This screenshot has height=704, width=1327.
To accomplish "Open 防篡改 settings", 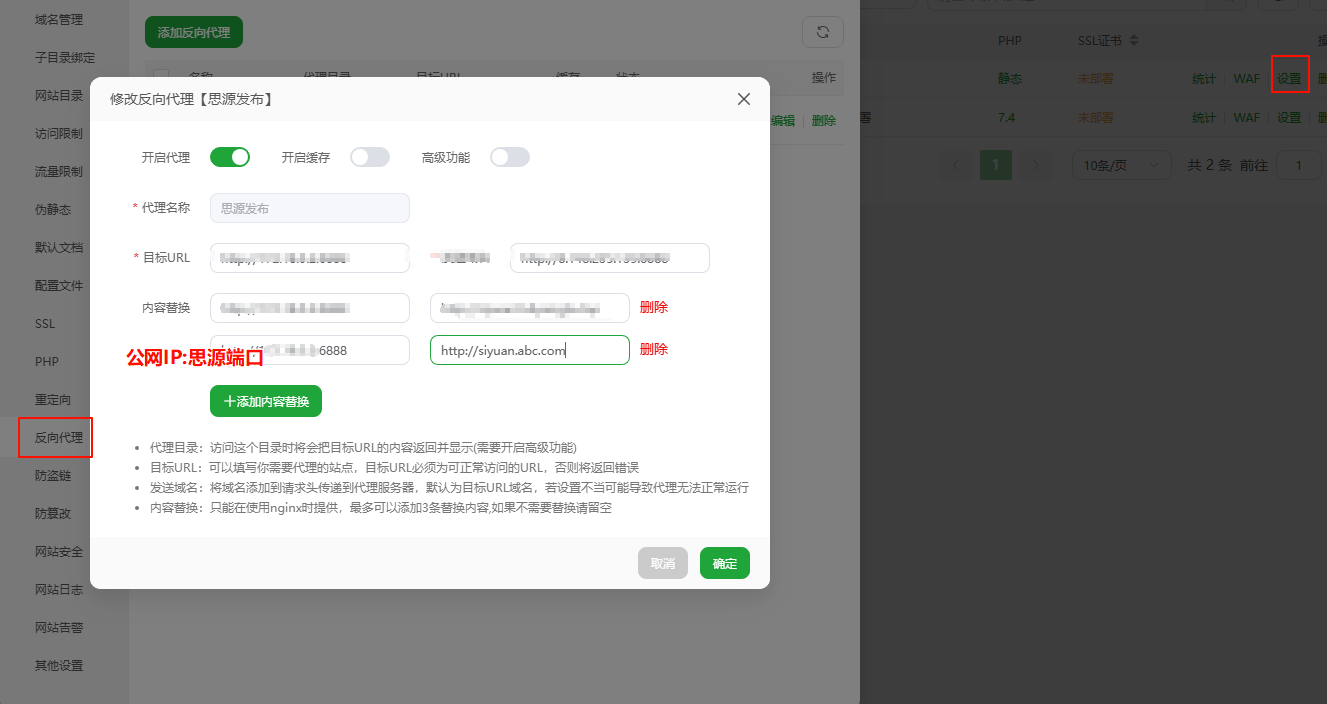I will 52,513.
